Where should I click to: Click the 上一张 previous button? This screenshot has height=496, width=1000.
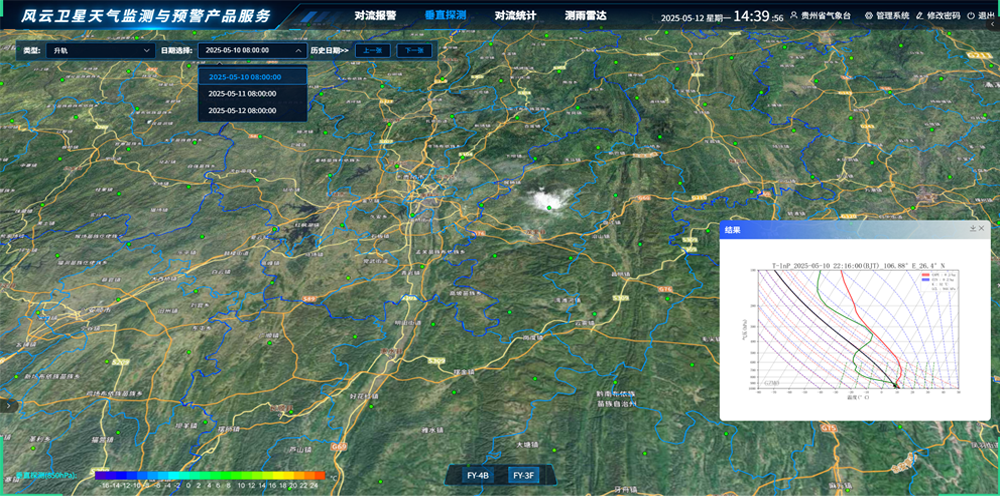click(372, 50)
